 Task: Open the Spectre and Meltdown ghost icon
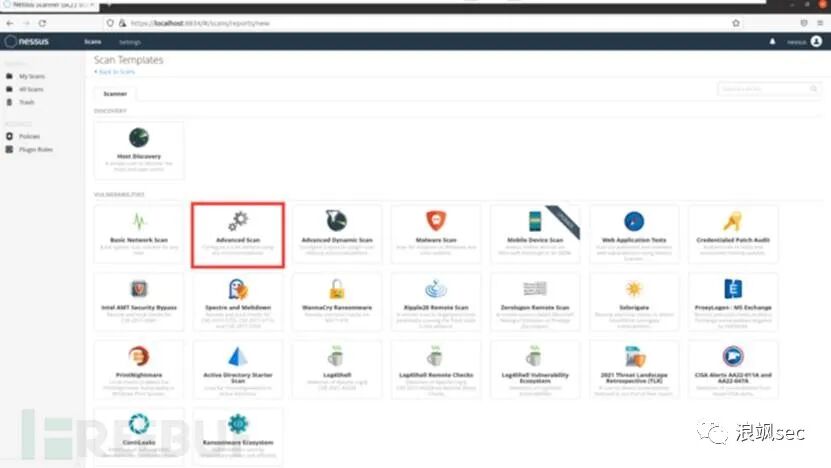pos(238,289)
